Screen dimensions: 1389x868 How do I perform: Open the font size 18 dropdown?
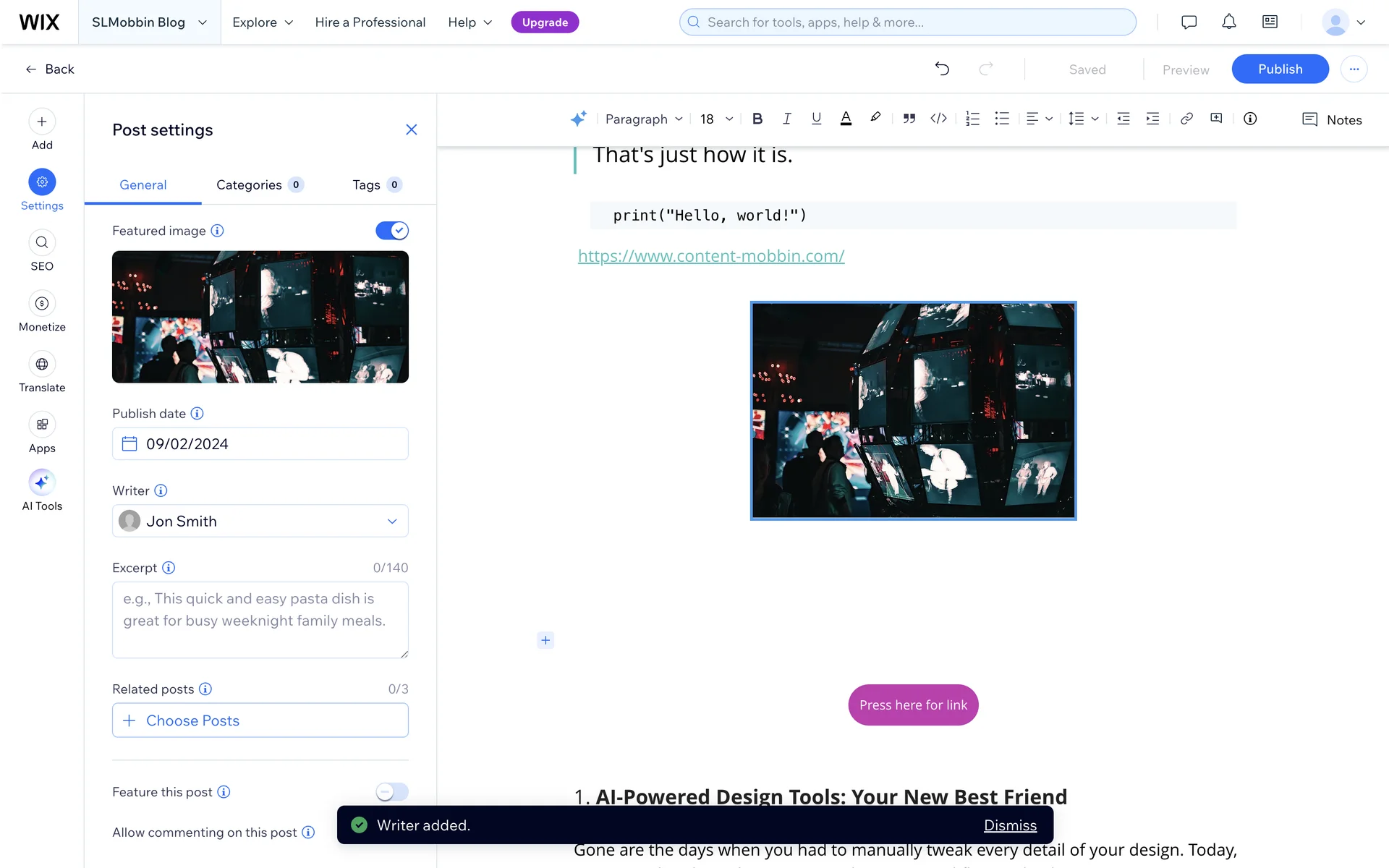(716, 119)
